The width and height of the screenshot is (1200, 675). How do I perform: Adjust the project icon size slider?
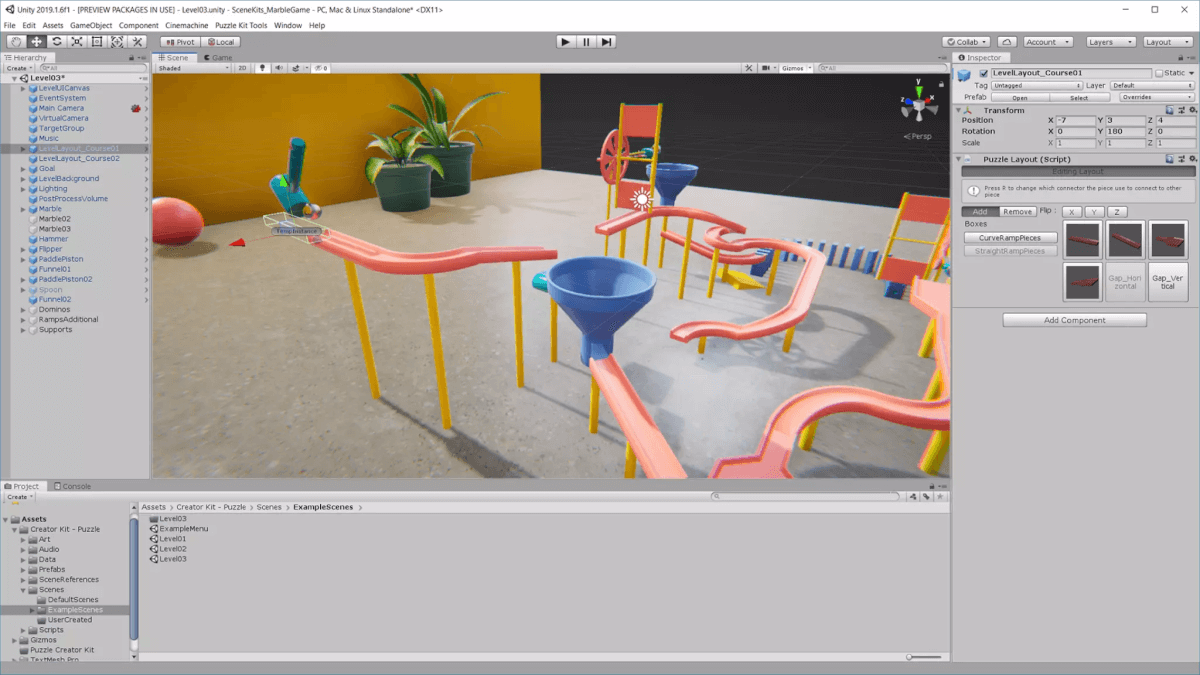pyautogui.click(x=909, y=657)
